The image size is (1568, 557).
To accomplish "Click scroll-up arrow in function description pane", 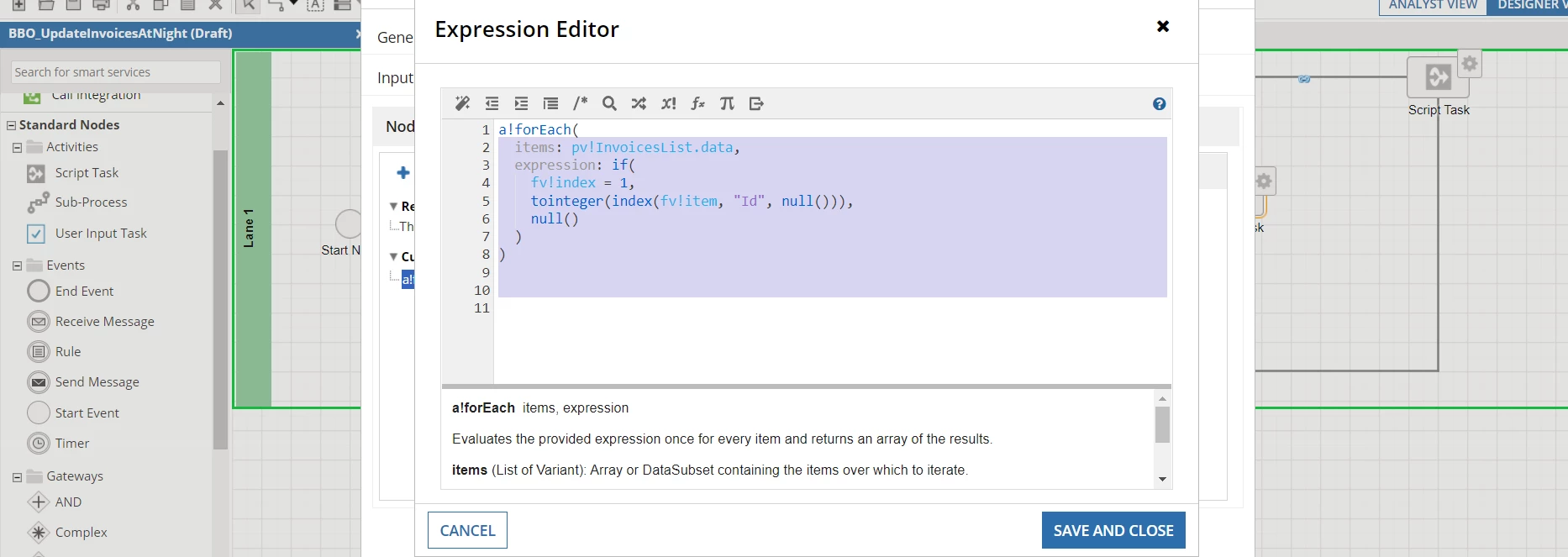I will (1162, 399).
